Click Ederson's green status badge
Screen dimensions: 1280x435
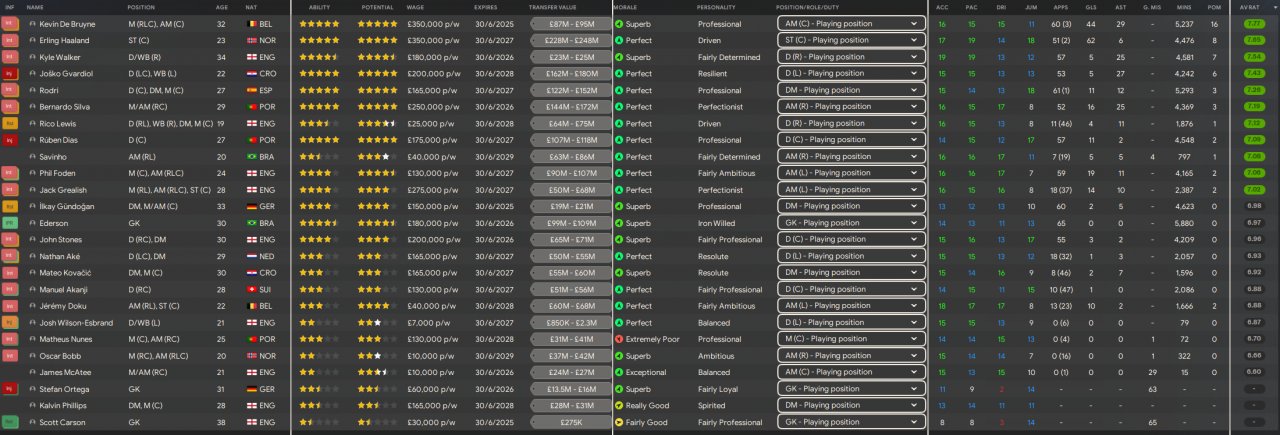[x=10, y=223]
